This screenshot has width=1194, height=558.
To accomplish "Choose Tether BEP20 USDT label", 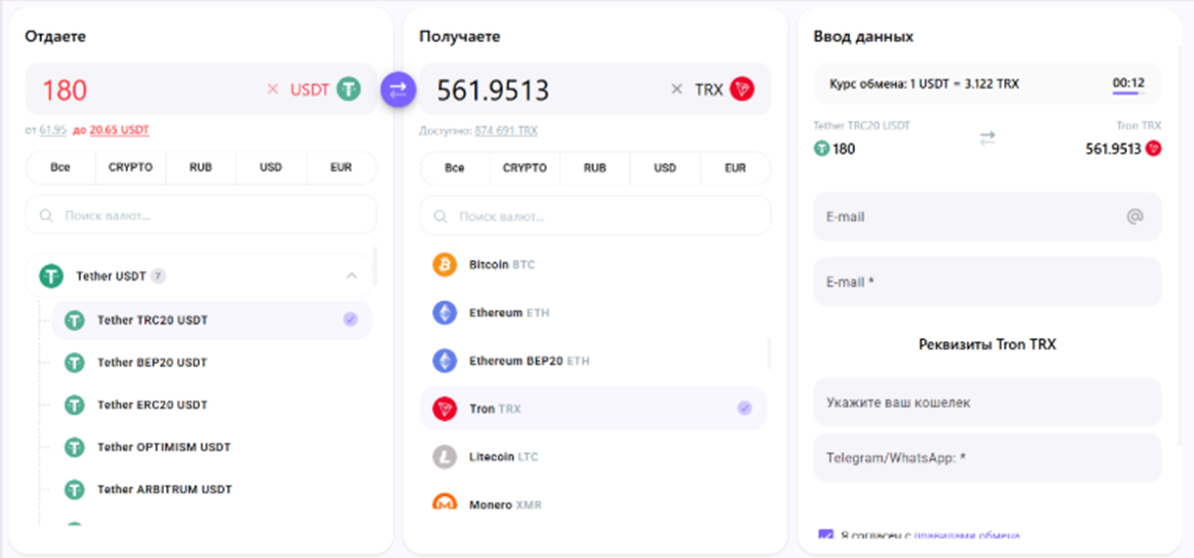I will (152, 363).
